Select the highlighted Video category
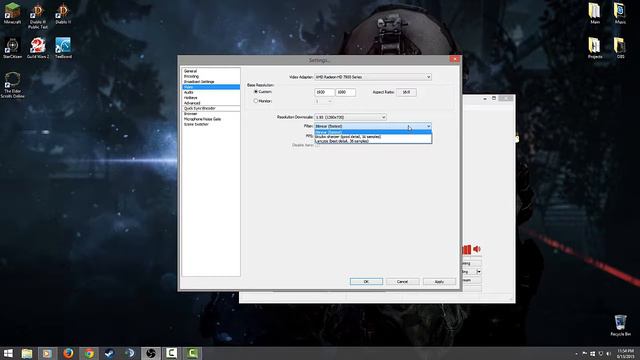The height and width of the screenshot is (360, 640). tap(211, 87)
